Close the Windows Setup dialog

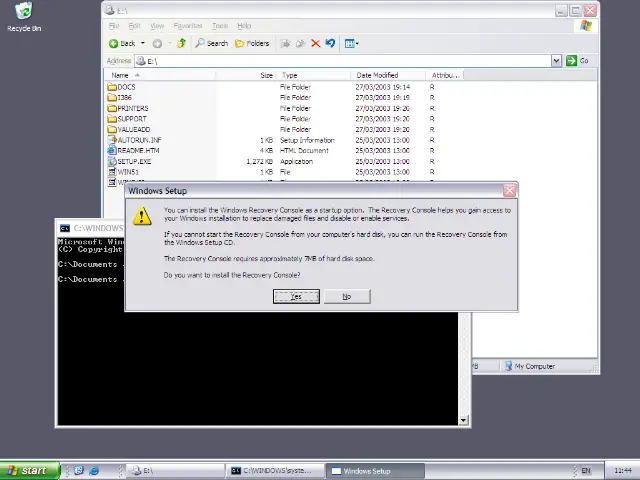[509, 190]
